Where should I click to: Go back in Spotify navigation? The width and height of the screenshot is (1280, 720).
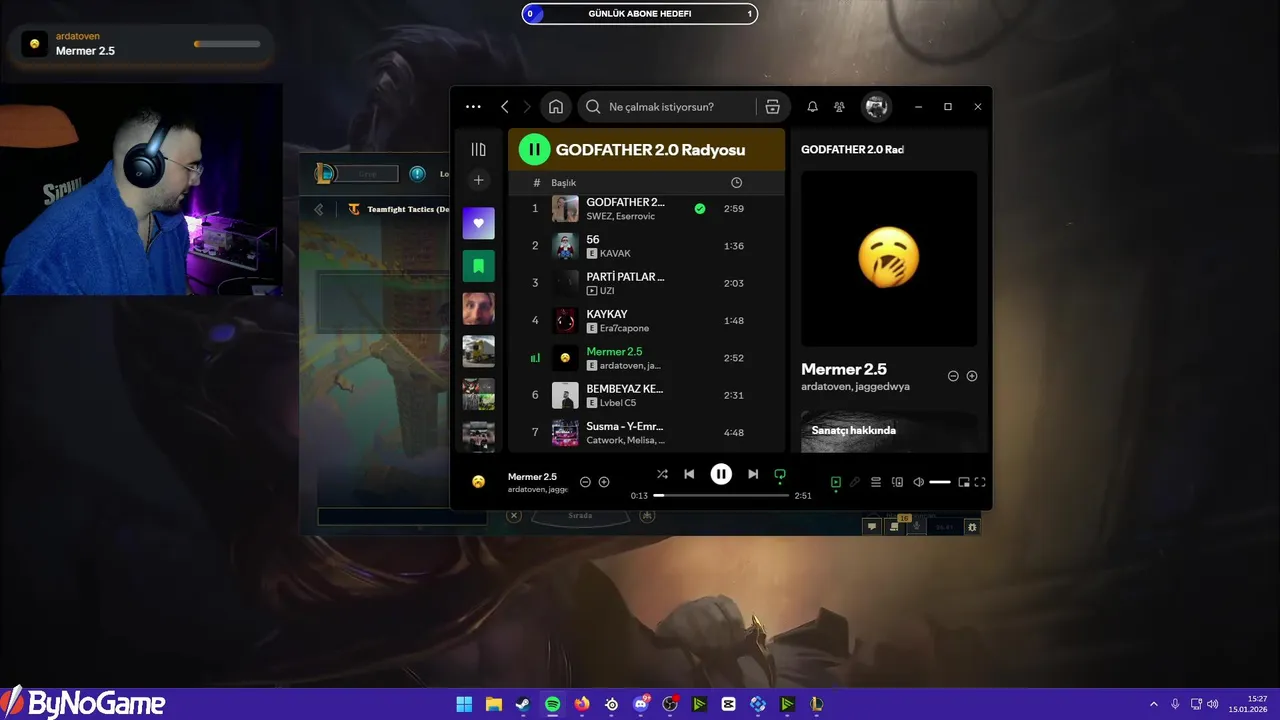[x=505, y=107]
